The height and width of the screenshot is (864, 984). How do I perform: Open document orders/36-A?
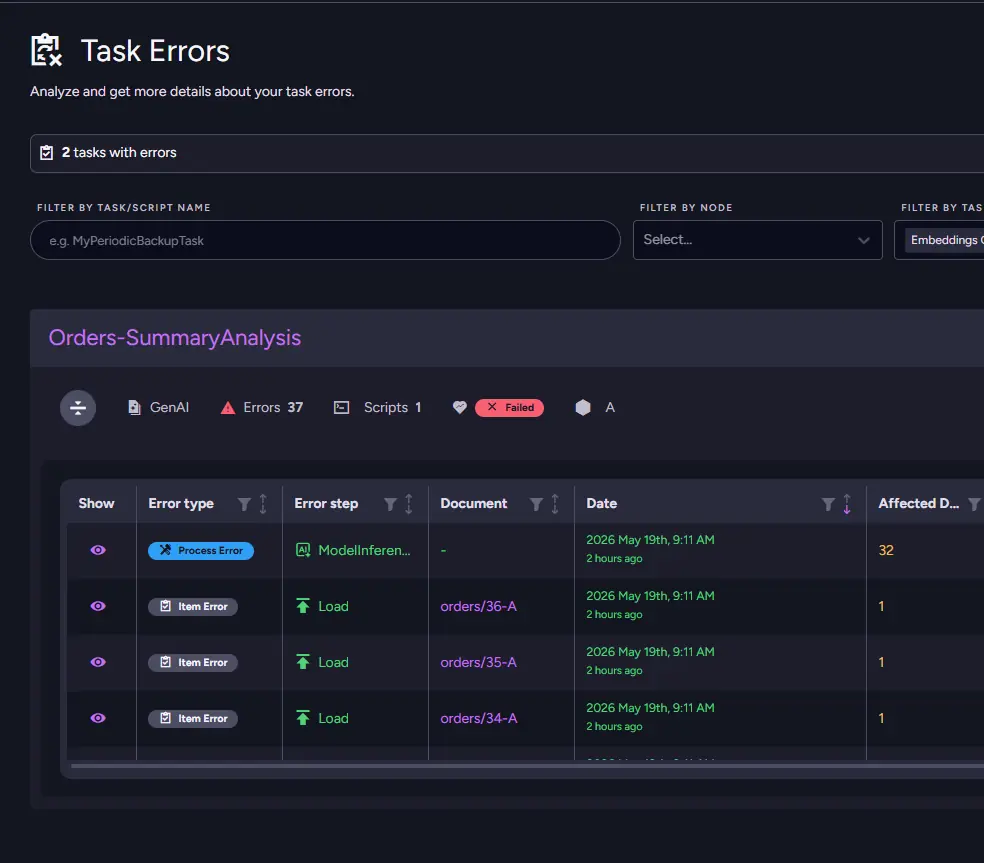point(478,606)
